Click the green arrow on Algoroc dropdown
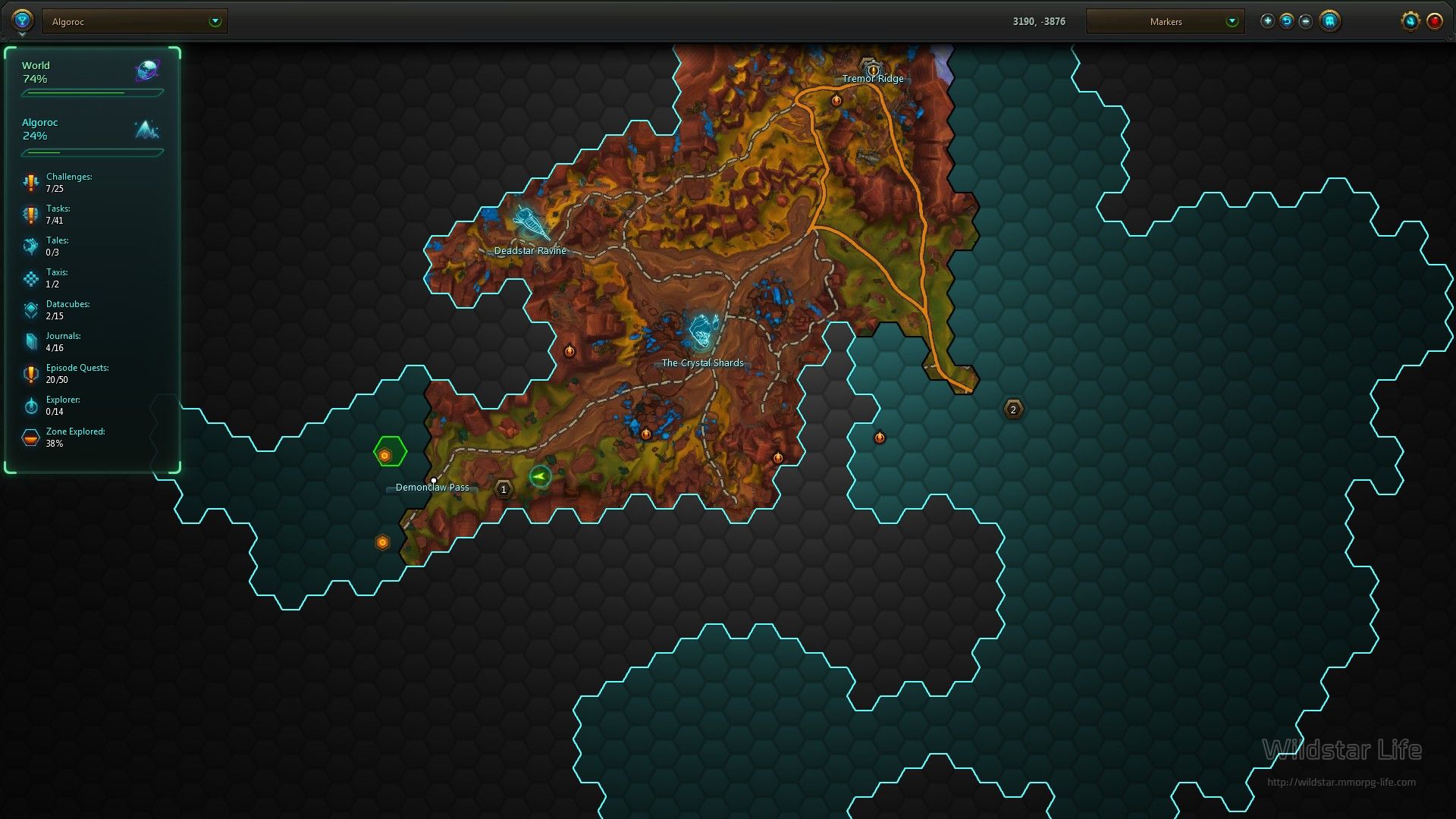This screenshot has height=819, width=1456. pos(215,21)
